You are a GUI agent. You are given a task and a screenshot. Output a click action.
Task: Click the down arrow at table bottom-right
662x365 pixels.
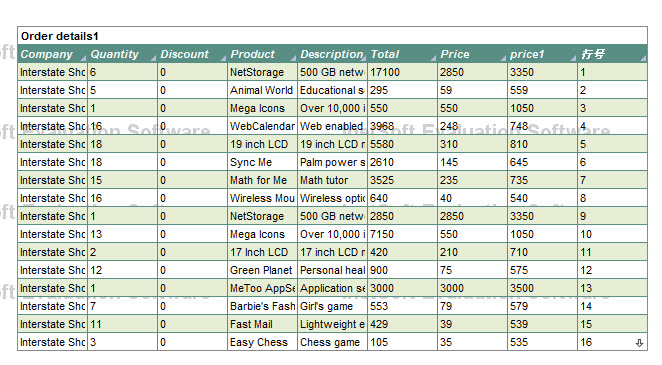[640, 343]
